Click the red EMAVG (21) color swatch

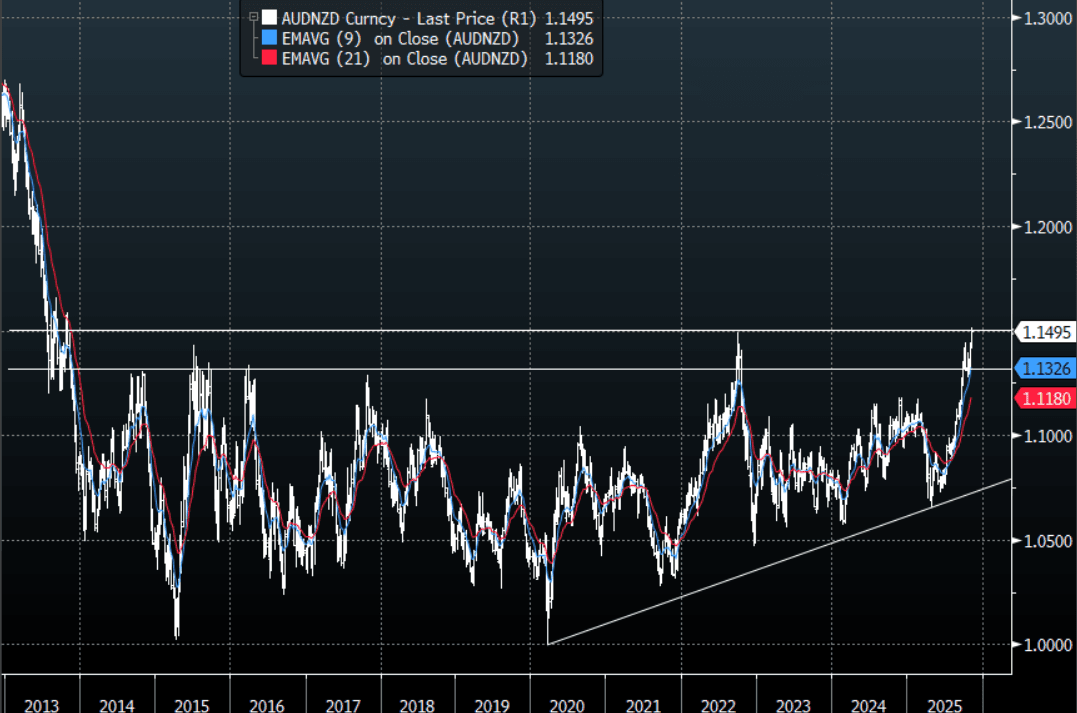coord(269,58)
